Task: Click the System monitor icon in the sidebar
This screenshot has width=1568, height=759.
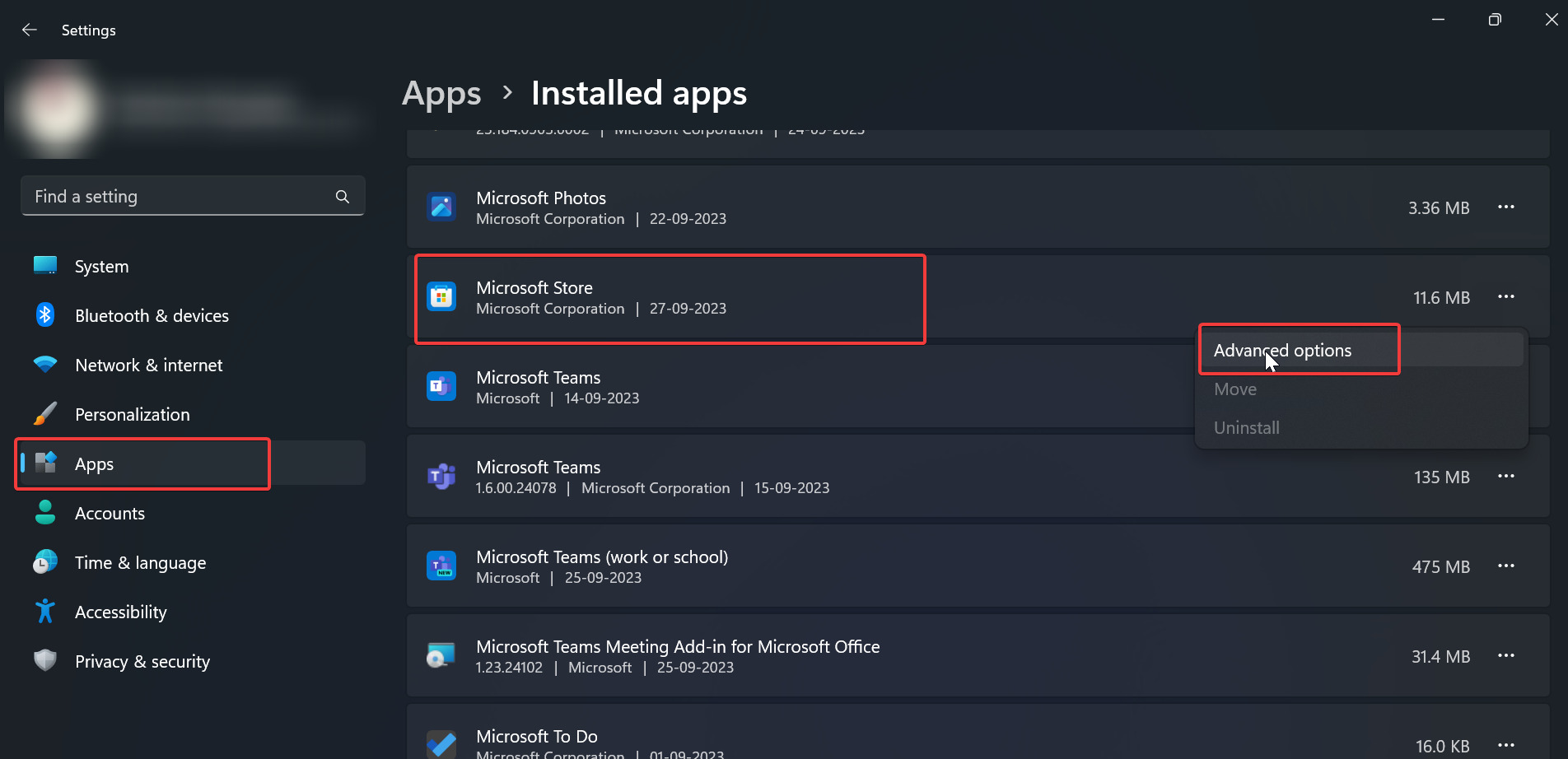Action: click(x=45, y=266)
